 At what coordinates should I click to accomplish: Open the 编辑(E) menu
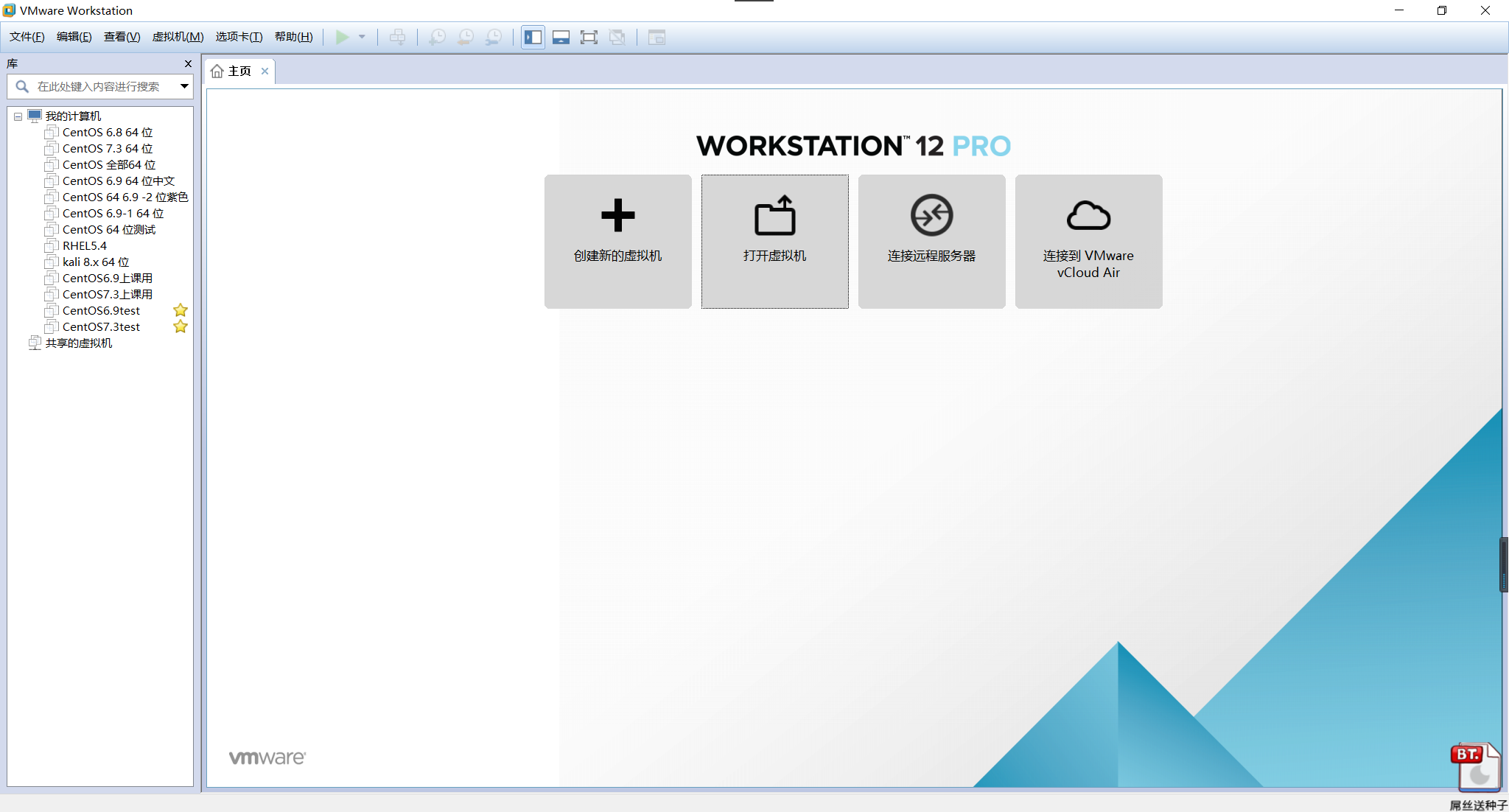pyautogui.click(x=74, y=37)
